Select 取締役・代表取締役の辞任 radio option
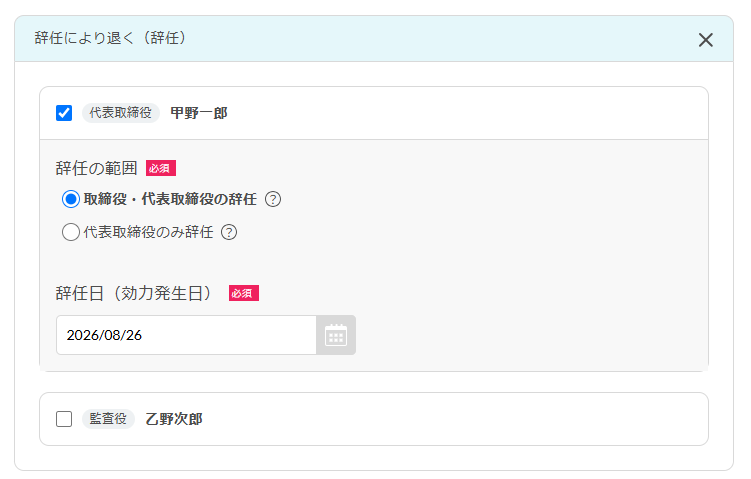Viewport: 751px width, 479px height. coord(70,199)
